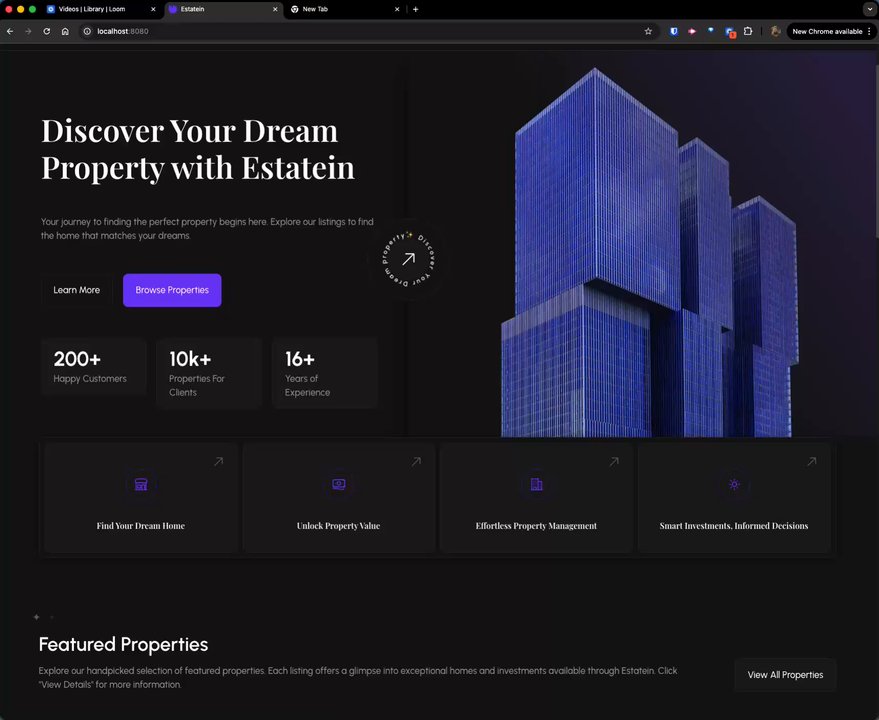Close the Estatein tab

[x=275, y=9]
